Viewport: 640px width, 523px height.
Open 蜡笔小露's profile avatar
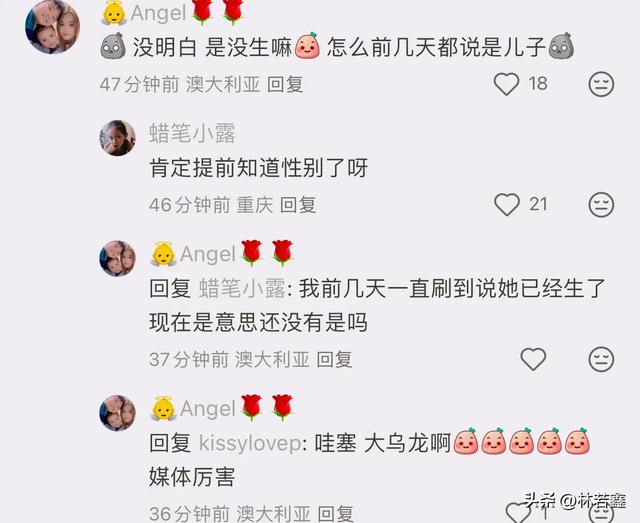[118, 138]
